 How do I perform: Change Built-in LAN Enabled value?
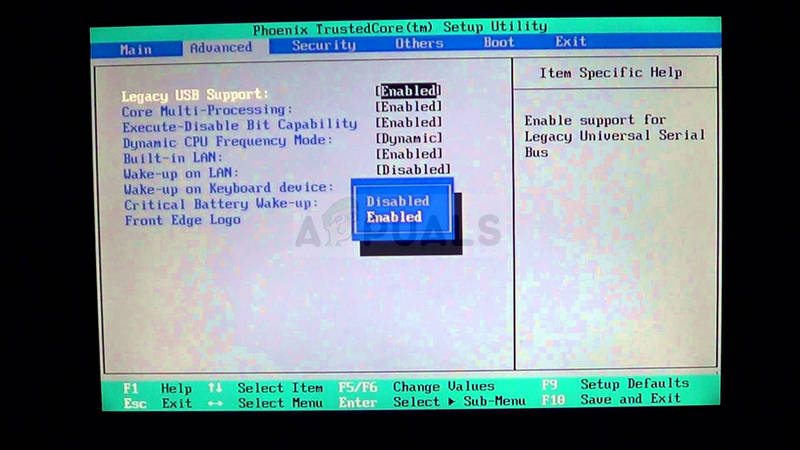(409, 154)
